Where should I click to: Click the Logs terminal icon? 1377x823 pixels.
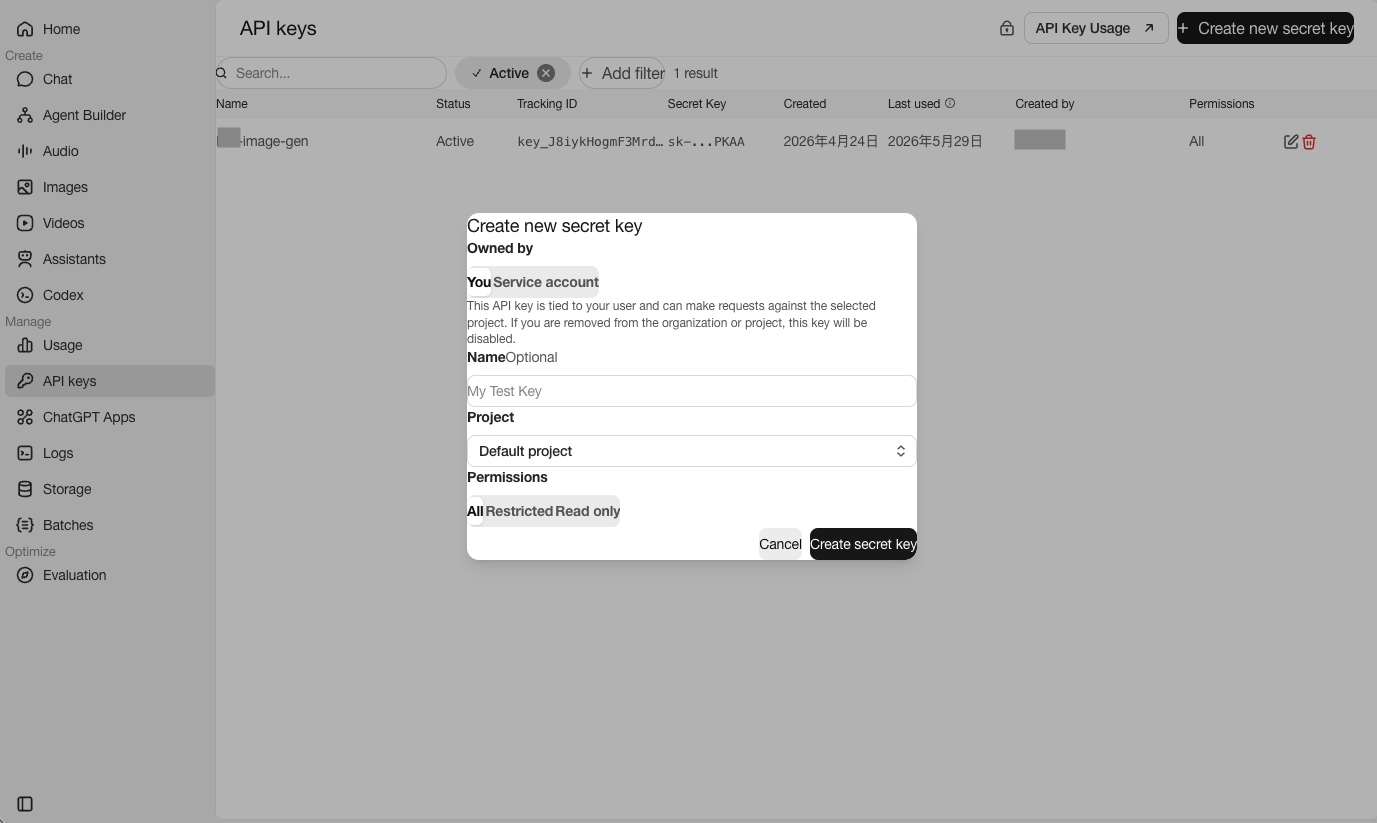pos(25,453)
